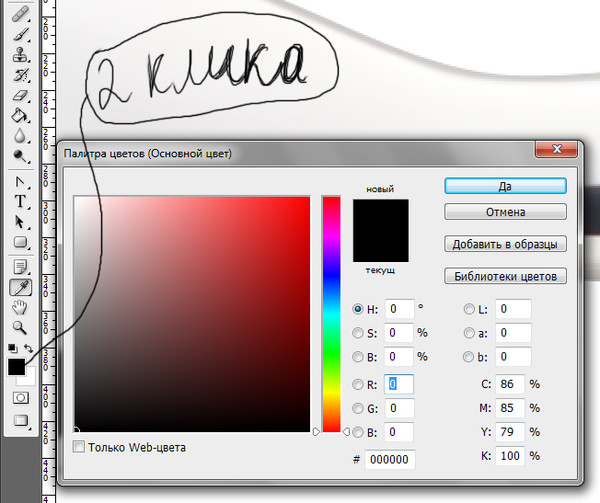
Task: Click the vertical hue spectrum slider
Action: (x=331, y=314)
